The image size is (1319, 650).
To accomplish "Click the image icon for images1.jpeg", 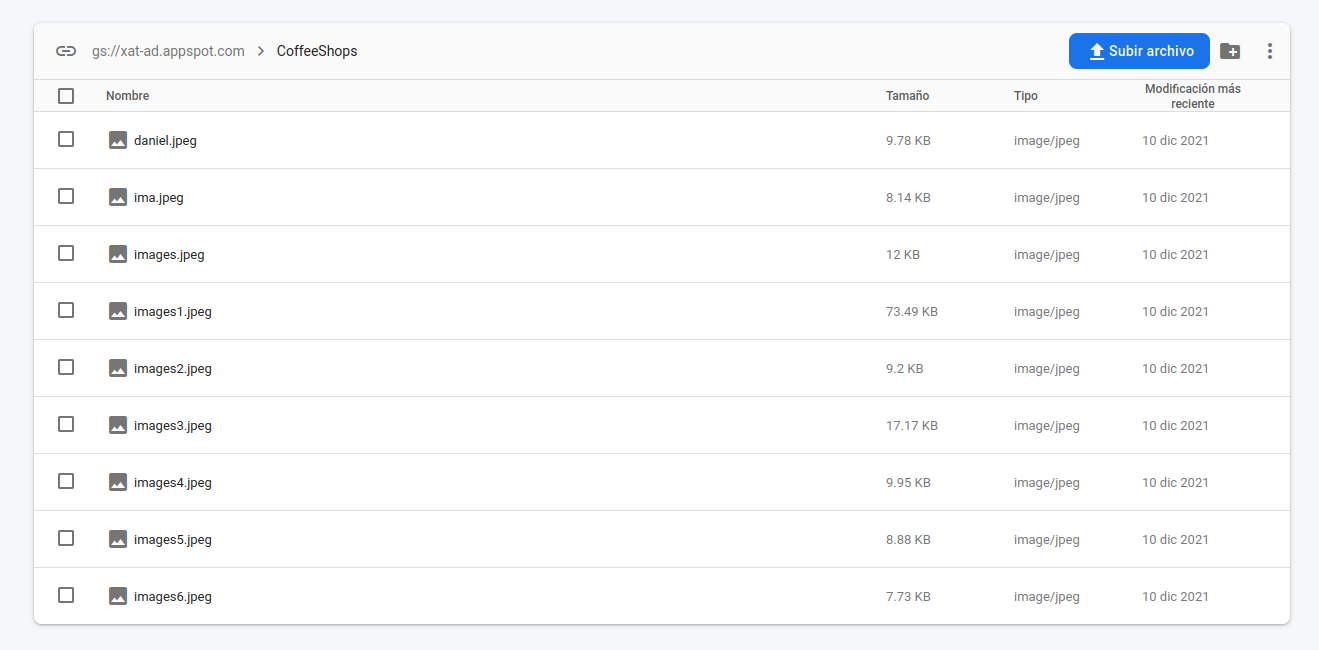I will click(x=118, y=311).
